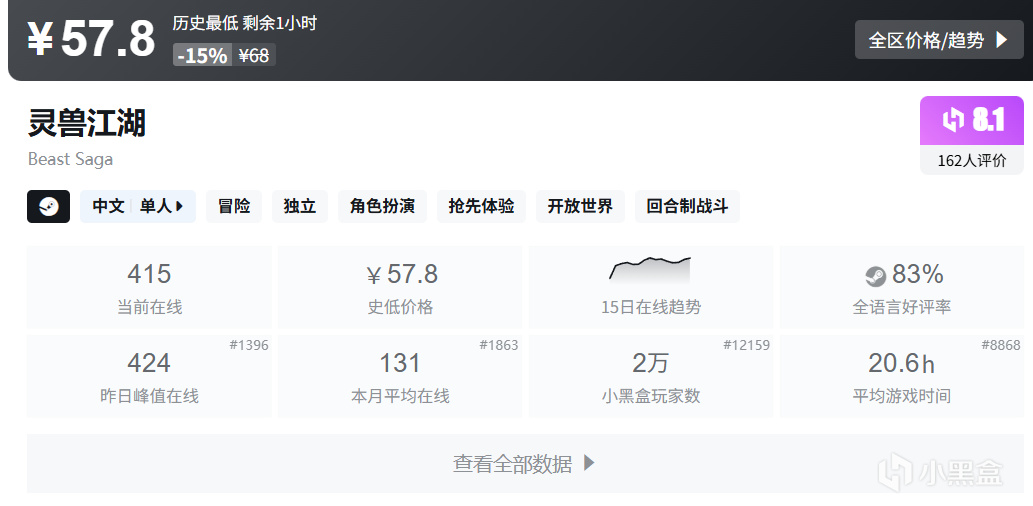The image size is (1033, 506).
Task: Click the game title 灵兽江湖
Action: point(86,124)
